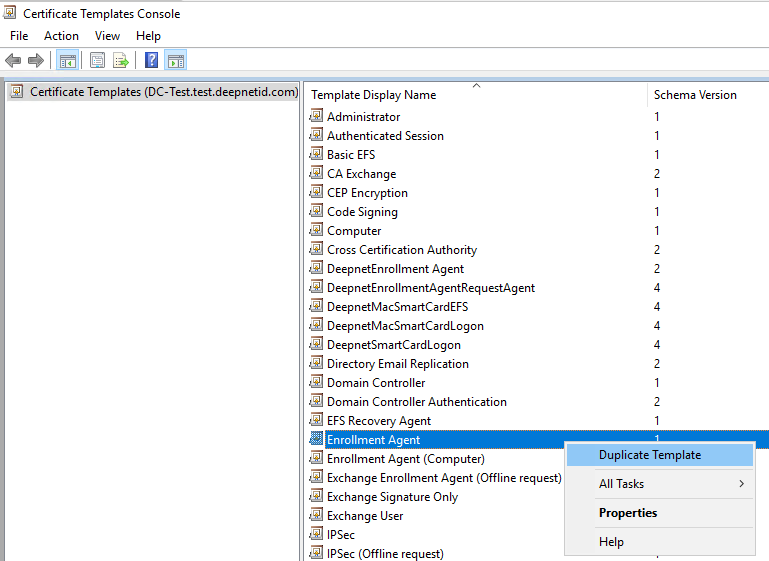Click the Back arrow toolbar icon
769x561 pixels.
click(13, 60)
